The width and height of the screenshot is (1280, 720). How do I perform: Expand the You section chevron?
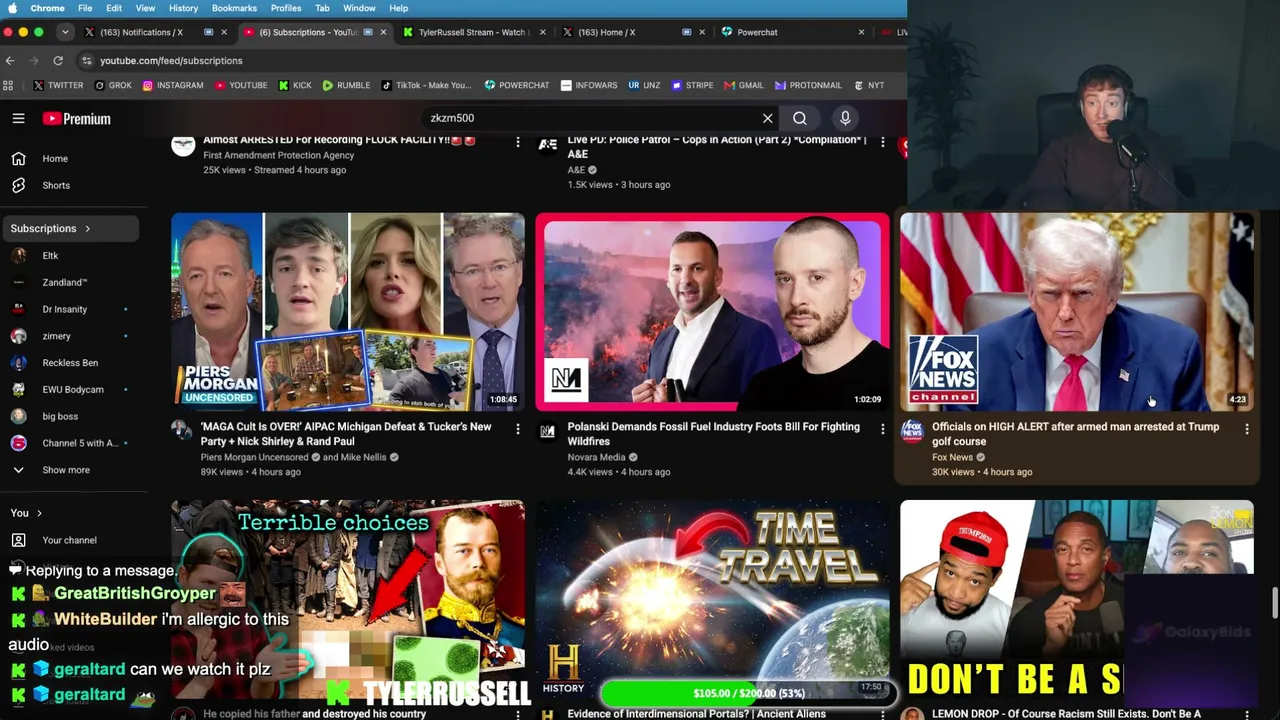coord(39,513)
